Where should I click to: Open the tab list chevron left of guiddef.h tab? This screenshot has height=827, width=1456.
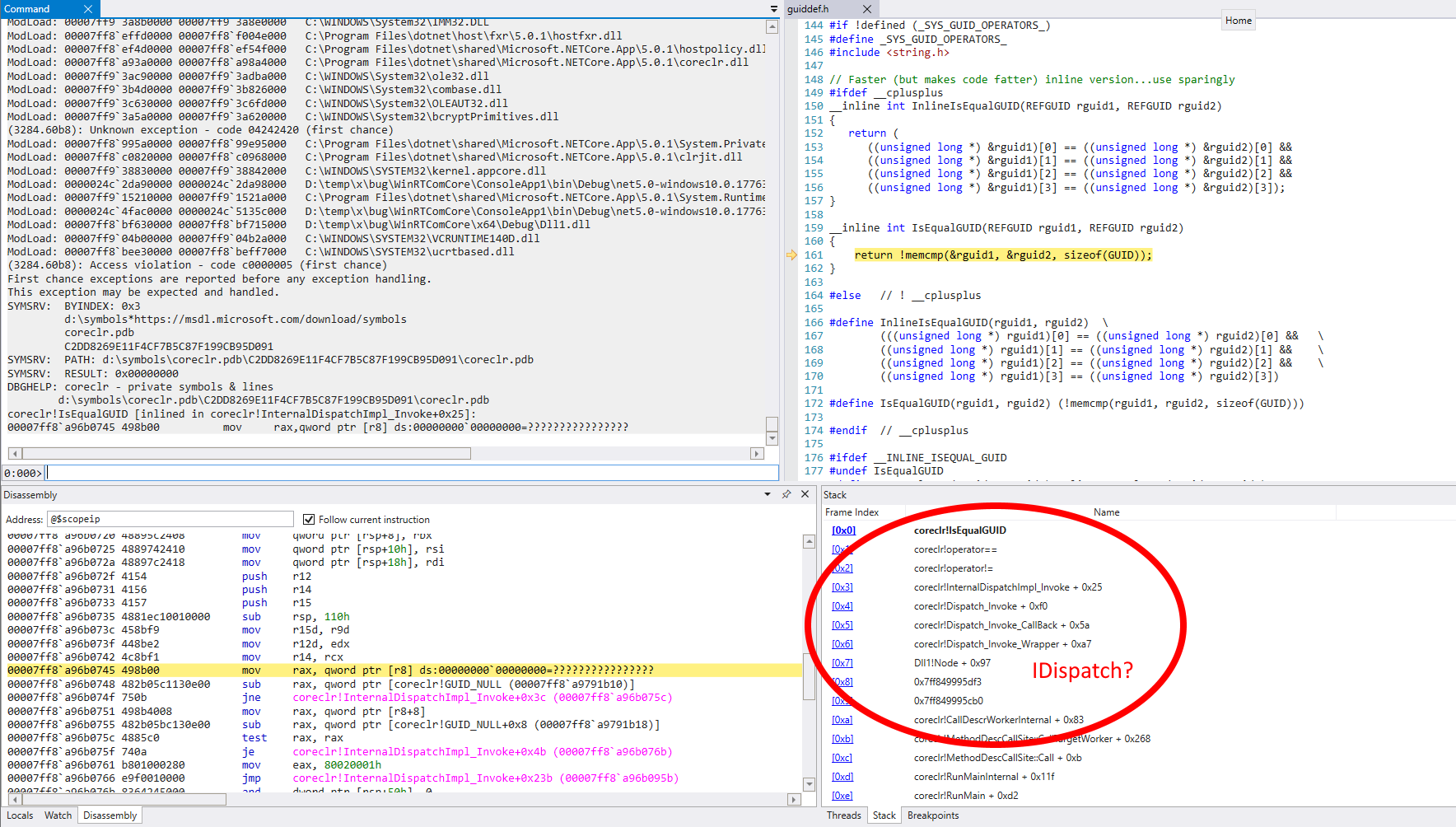(775, 9)
